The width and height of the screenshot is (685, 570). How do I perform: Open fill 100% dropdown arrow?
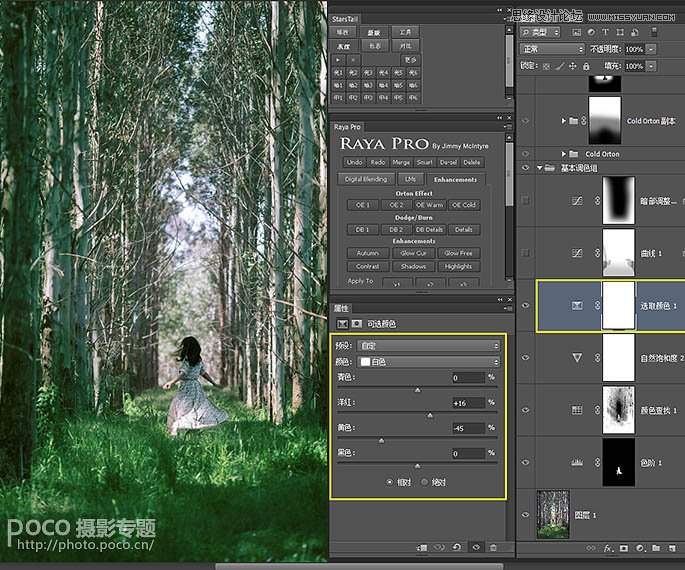tap(651, 66)
